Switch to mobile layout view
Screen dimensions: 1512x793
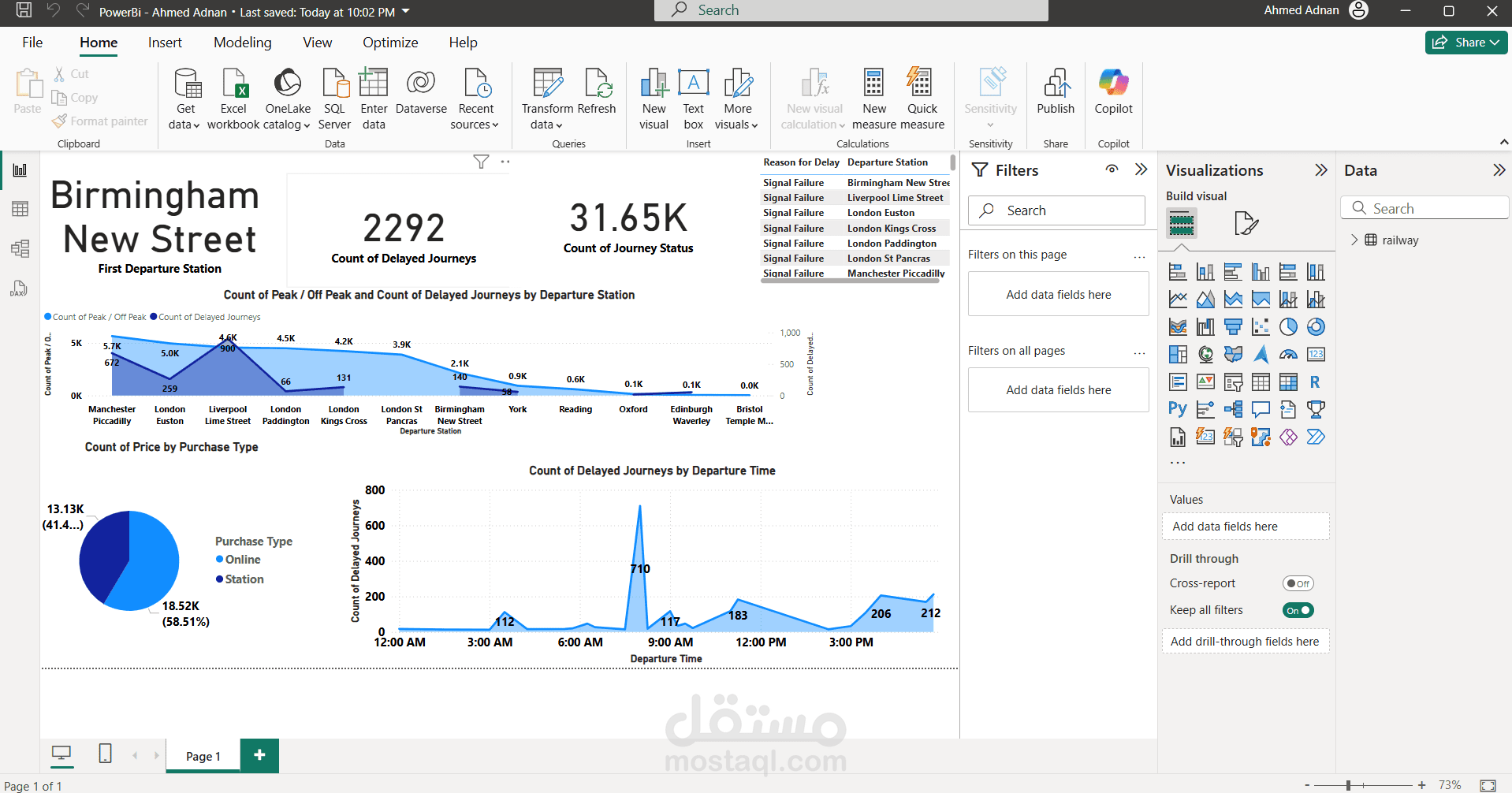105,754
